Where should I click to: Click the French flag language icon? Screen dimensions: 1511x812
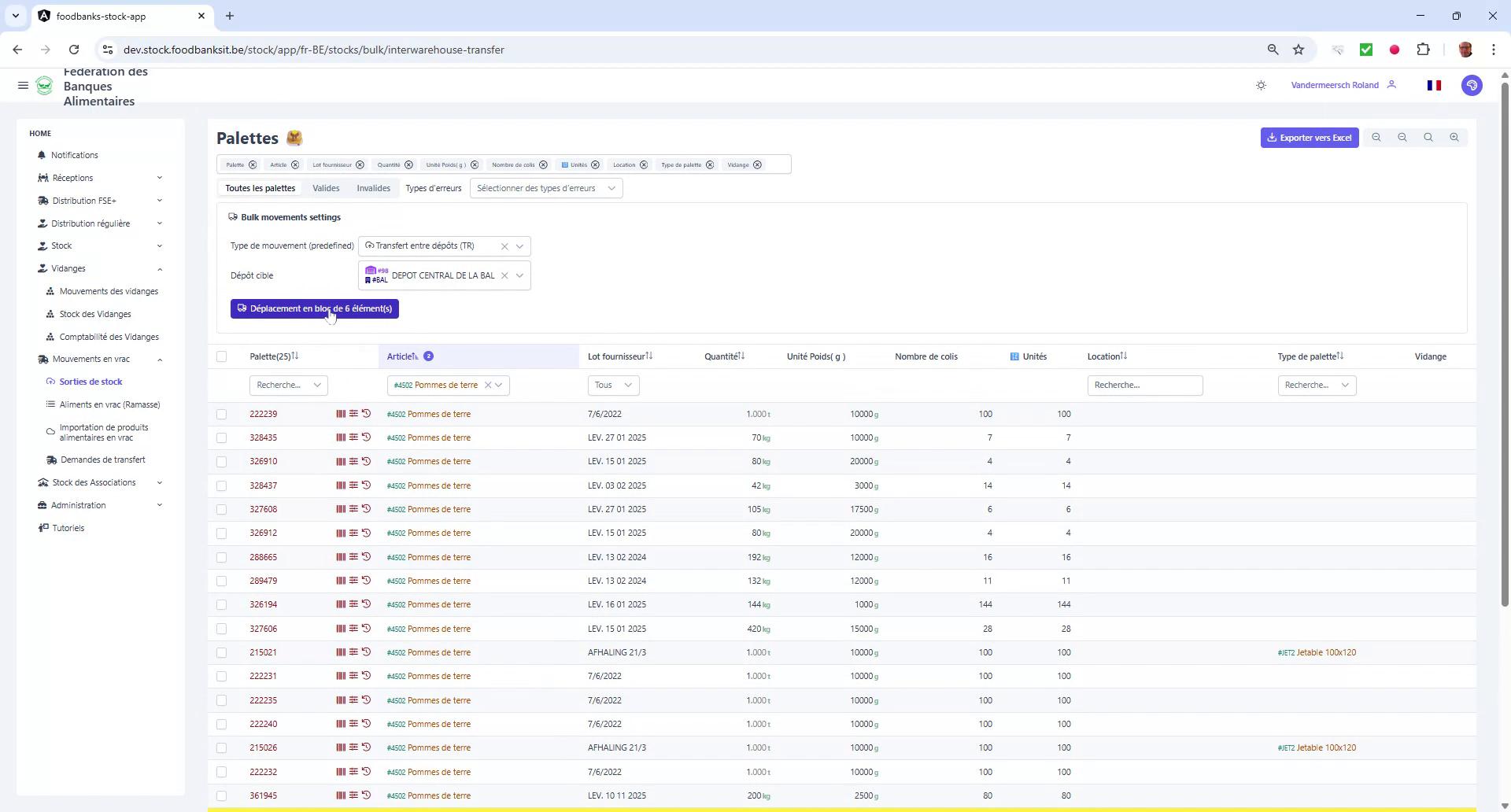click(1434, 85)
